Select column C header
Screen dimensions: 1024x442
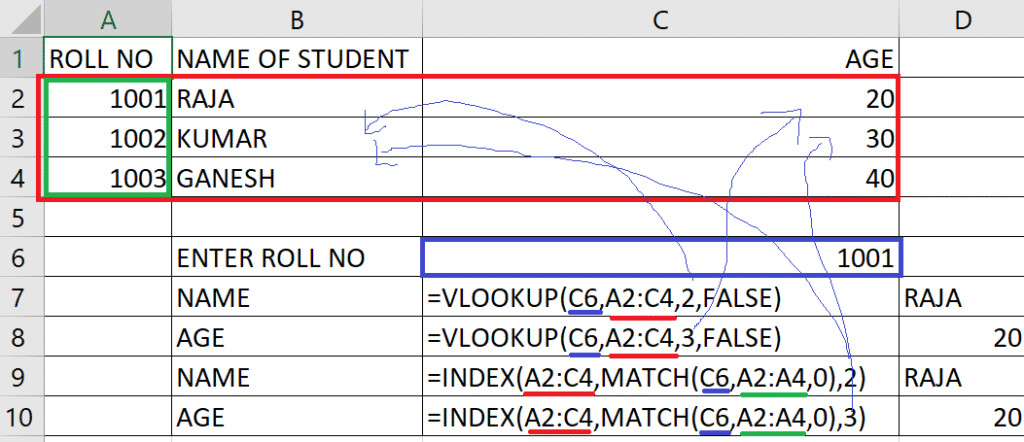[660, 20]
